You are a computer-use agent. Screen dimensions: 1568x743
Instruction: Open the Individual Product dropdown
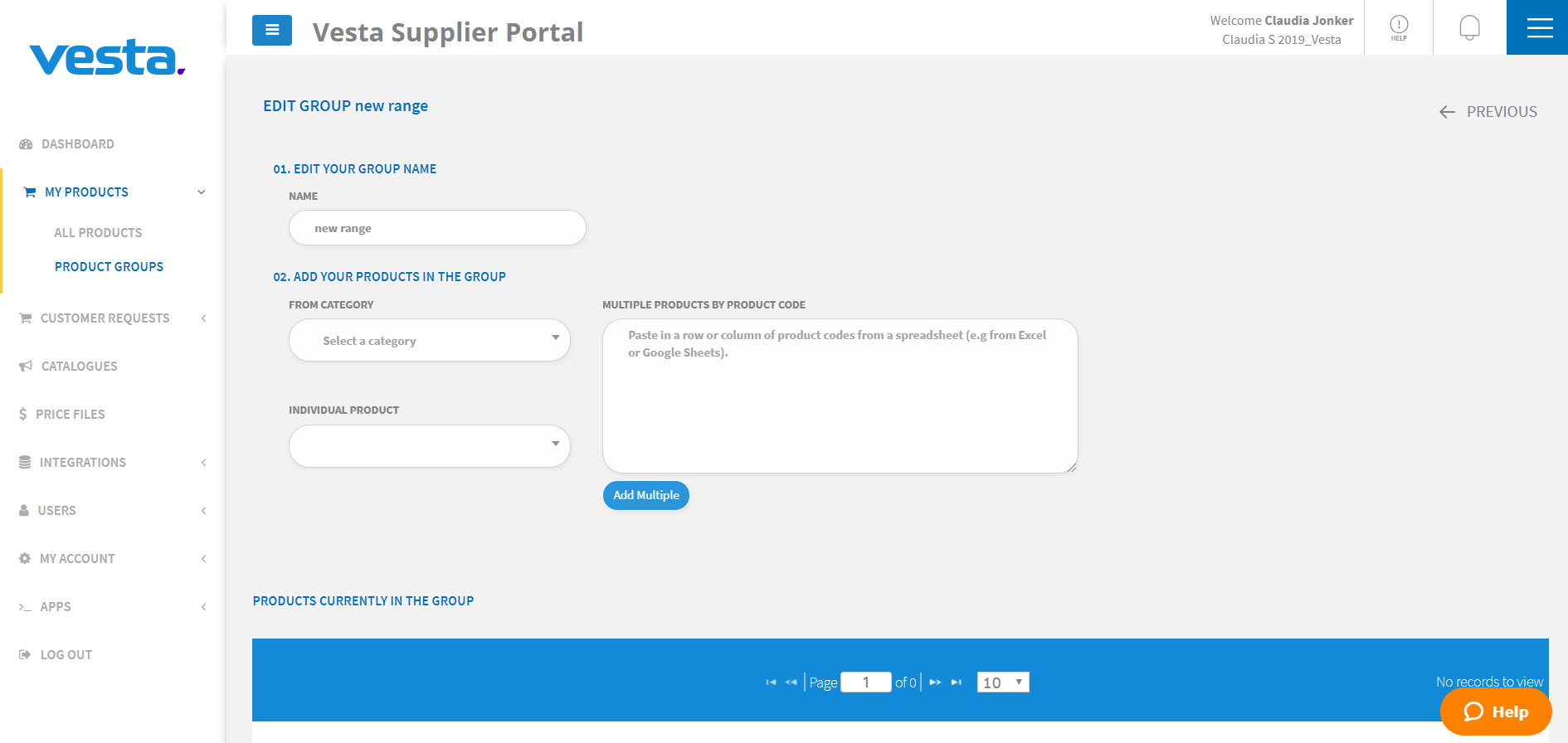click(430, 446)
